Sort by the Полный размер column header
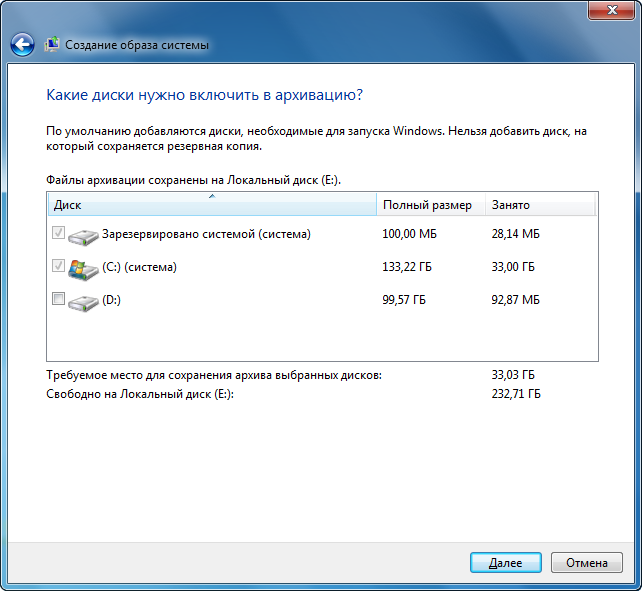 [x=431, y=204]
